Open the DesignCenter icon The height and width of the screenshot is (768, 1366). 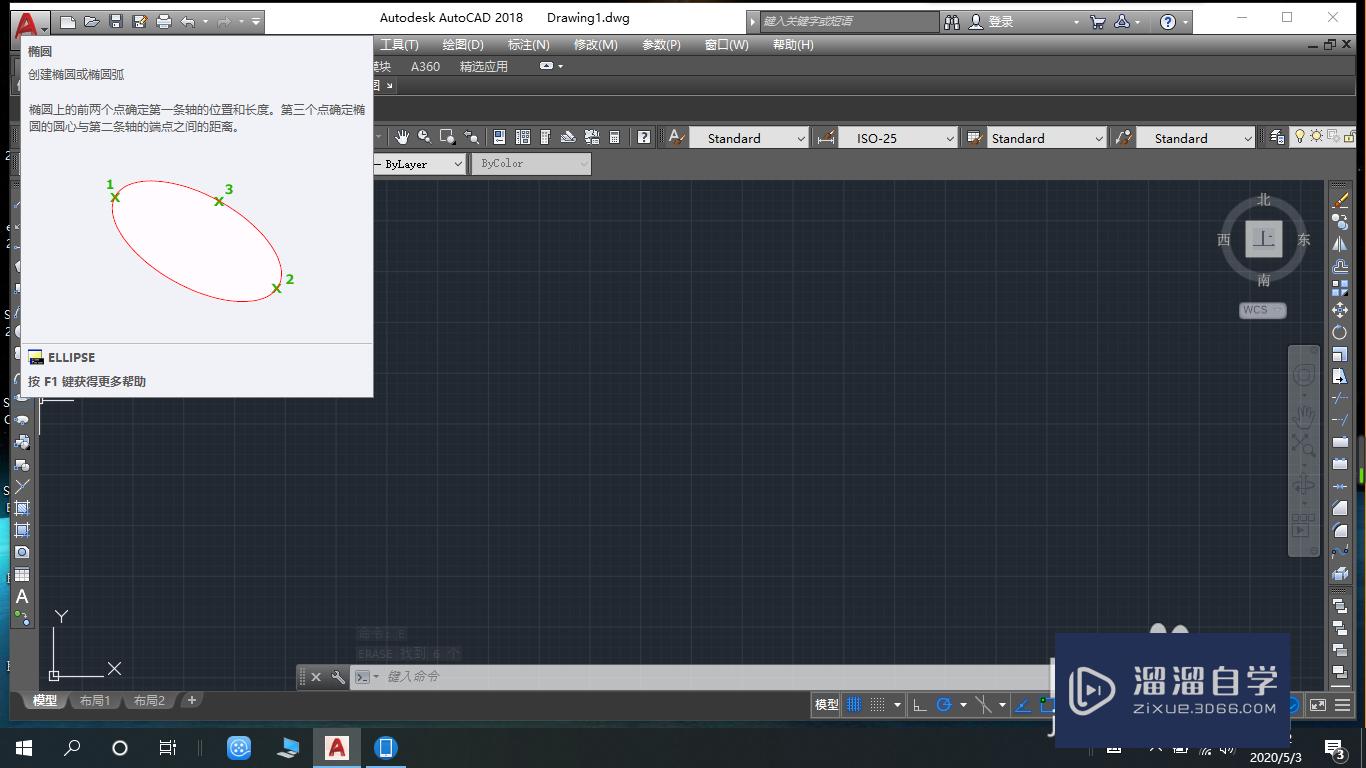click(x=522, y=137)
